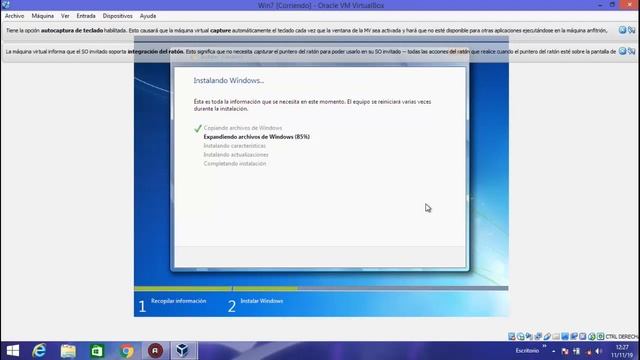Open the Action Center flag icon

[x=565, y=351]
